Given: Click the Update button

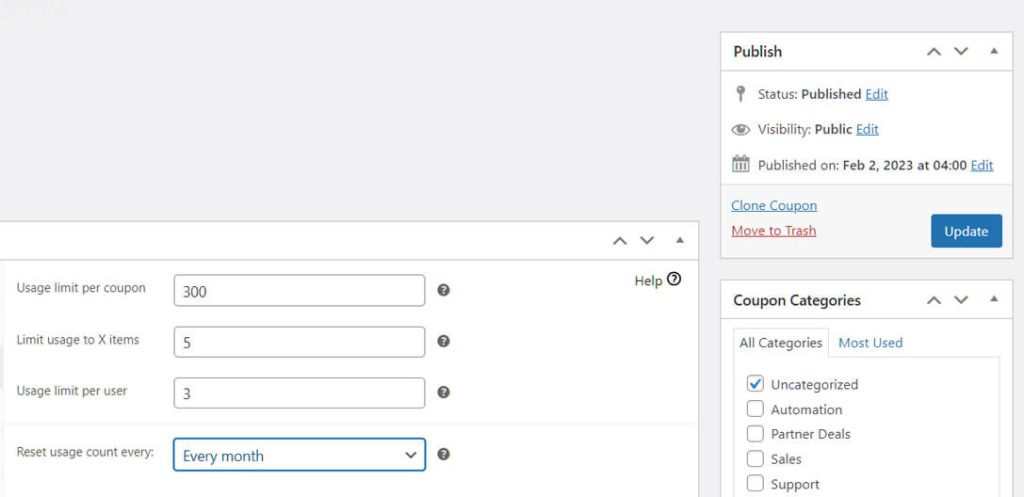Looking at the screenshot, I should 966,231.
